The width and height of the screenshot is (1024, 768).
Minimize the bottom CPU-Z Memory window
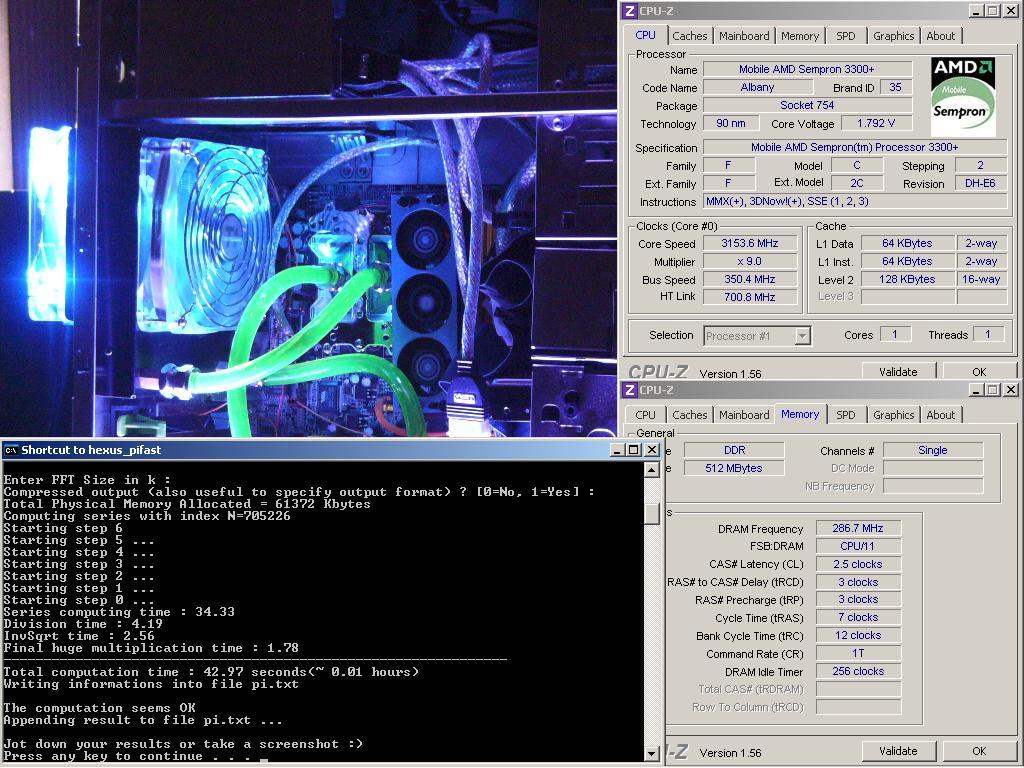click(976, 390)
